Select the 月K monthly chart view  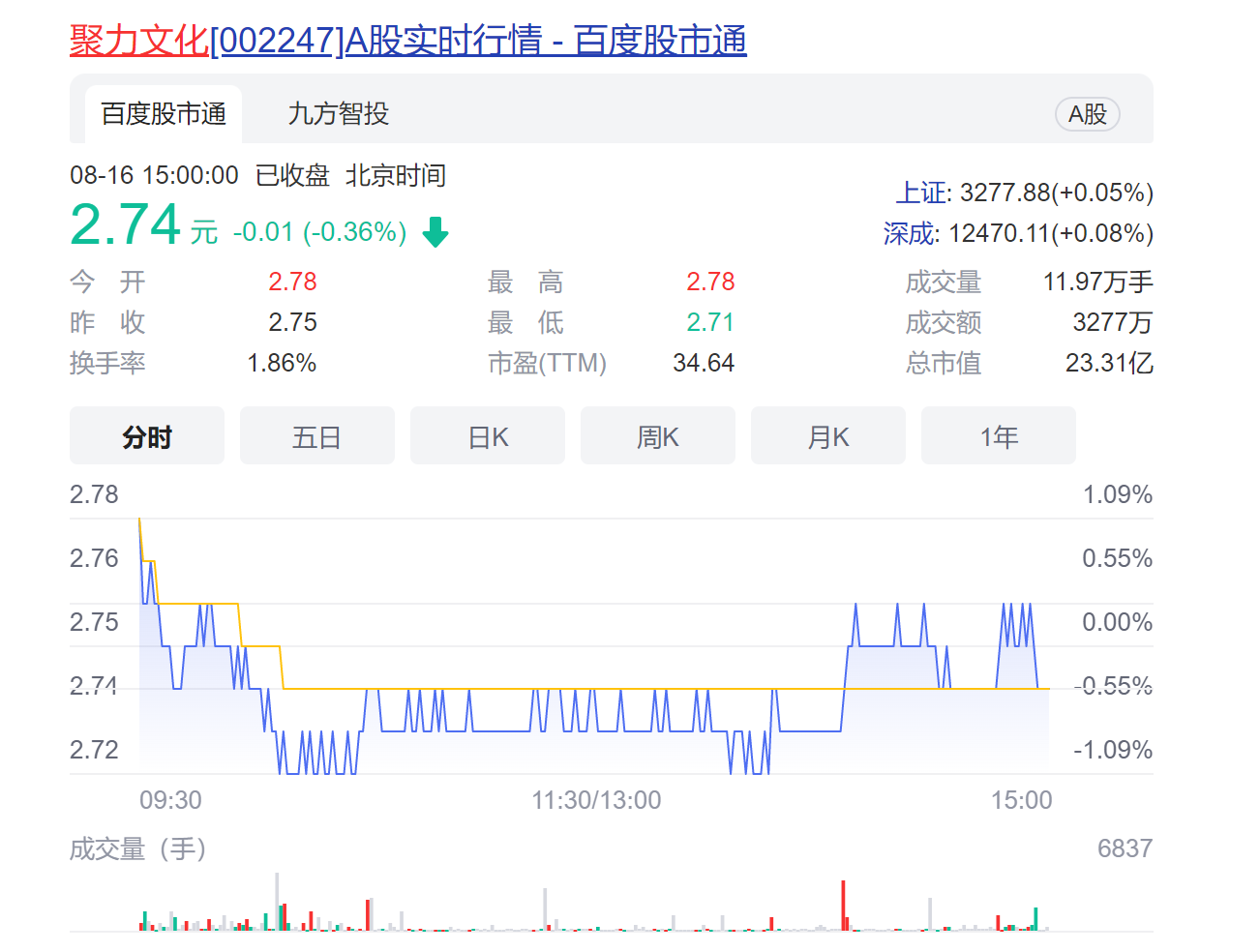827,435
